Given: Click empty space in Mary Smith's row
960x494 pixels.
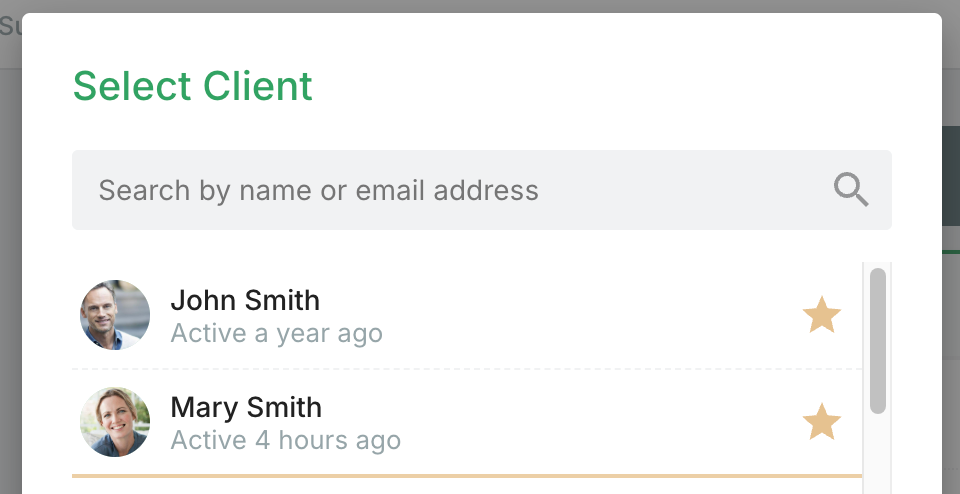Looking at the screenshot, I should 600,422.
